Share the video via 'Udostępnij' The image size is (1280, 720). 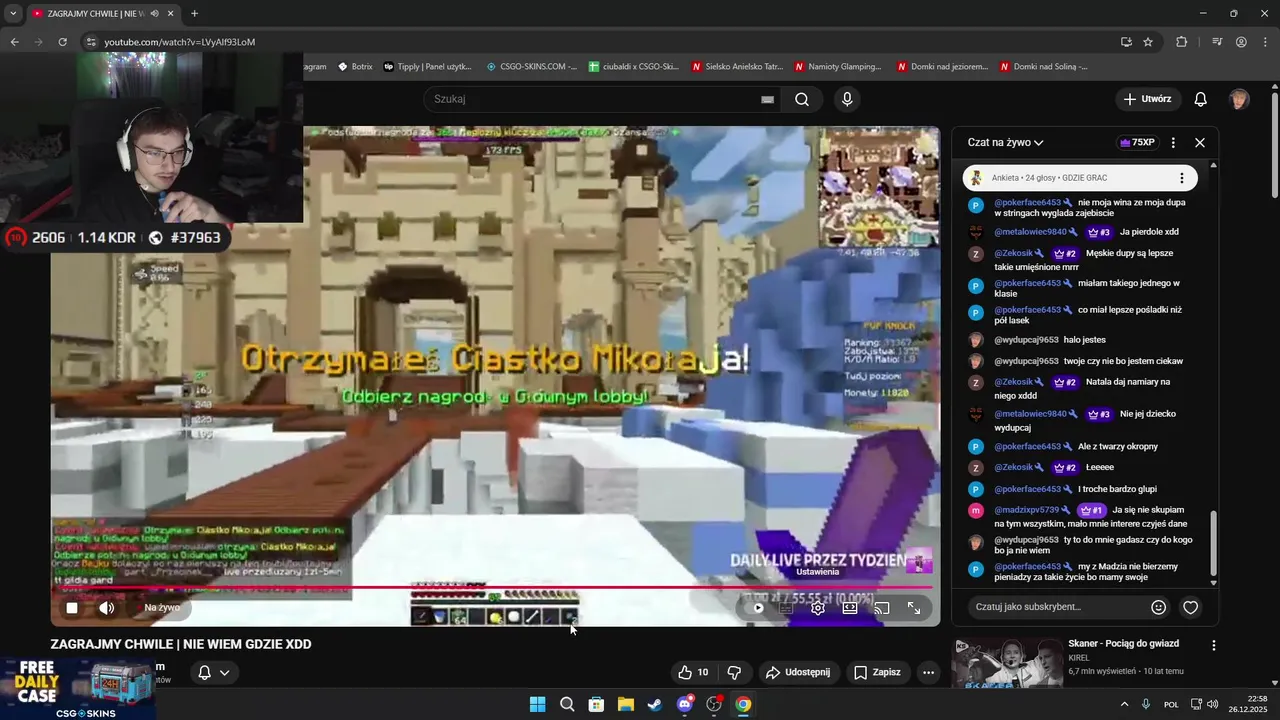[x=798, y=672]
